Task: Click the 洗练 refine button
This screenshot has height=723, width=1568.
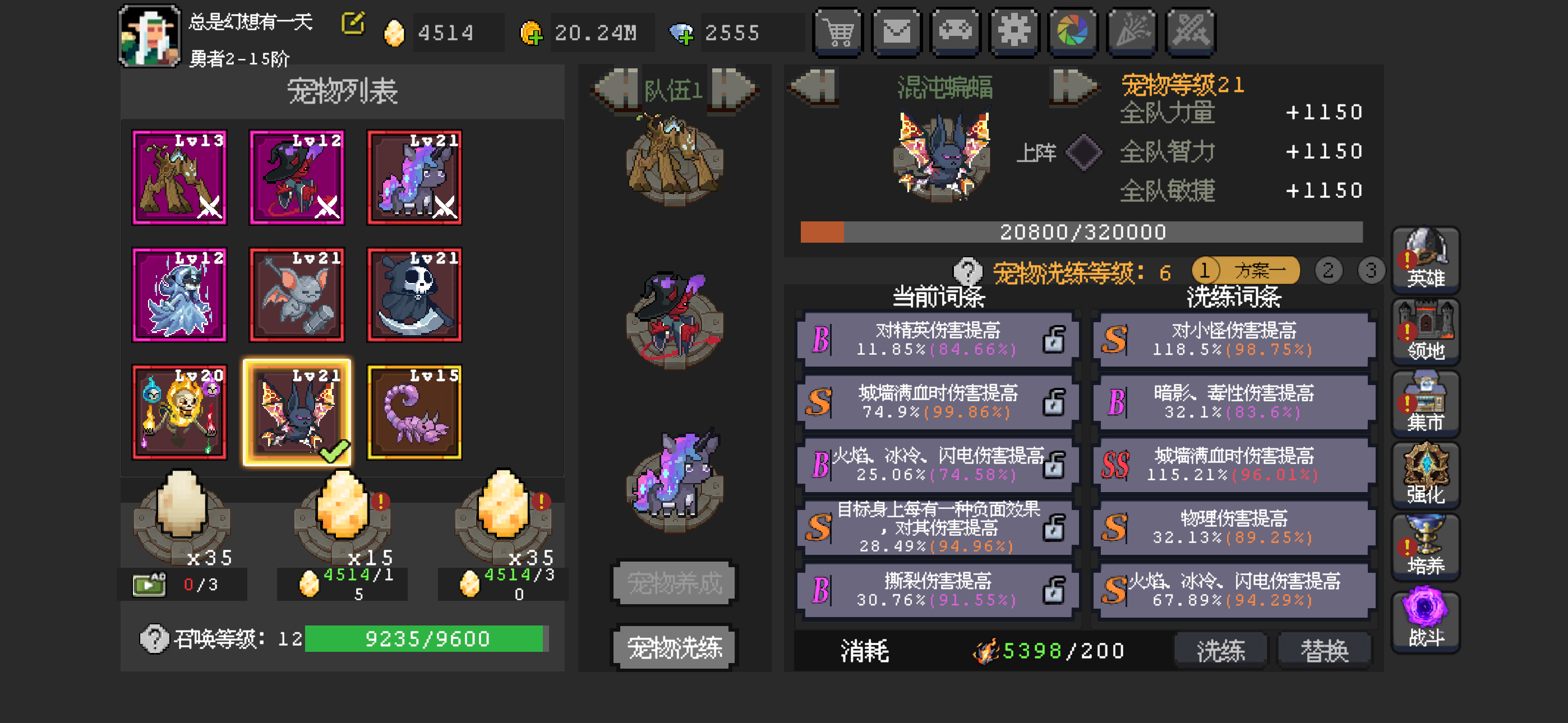Action: coord(1220,651)
